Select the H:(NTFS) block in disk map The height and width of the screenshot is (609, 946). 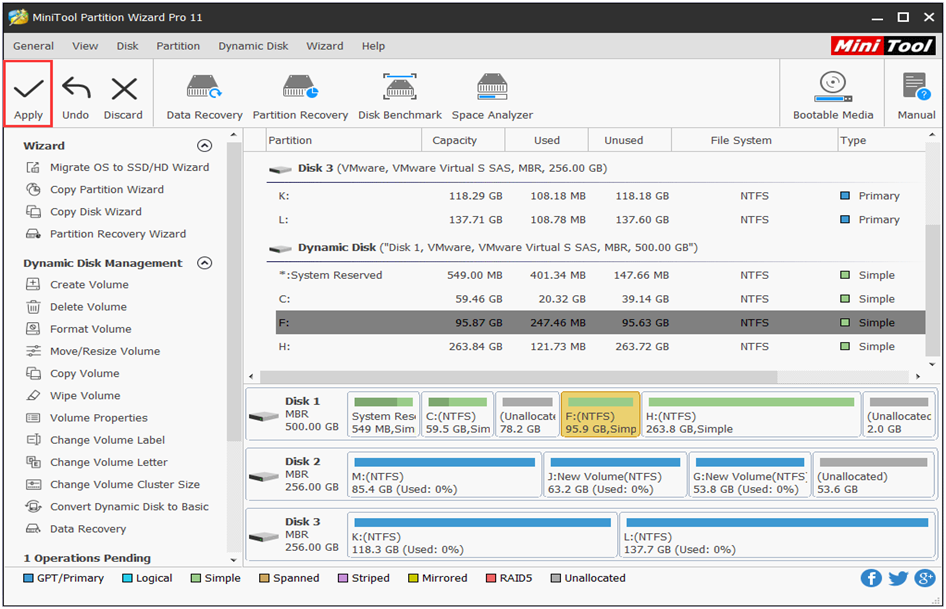pyautogui.click(x=751, y=414)
